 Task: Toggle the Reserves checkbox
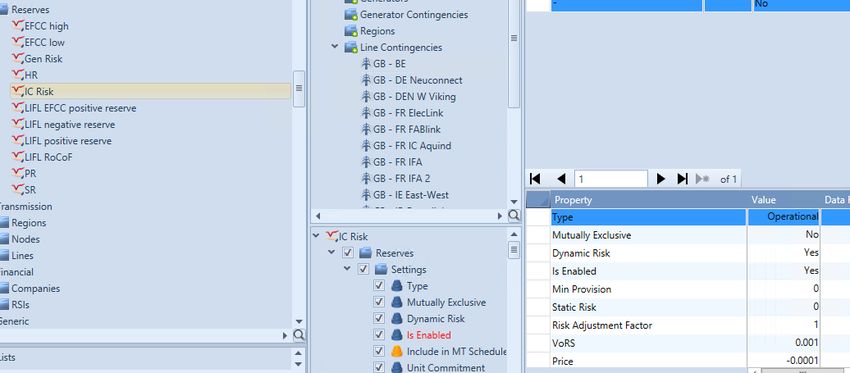point(348,253)
